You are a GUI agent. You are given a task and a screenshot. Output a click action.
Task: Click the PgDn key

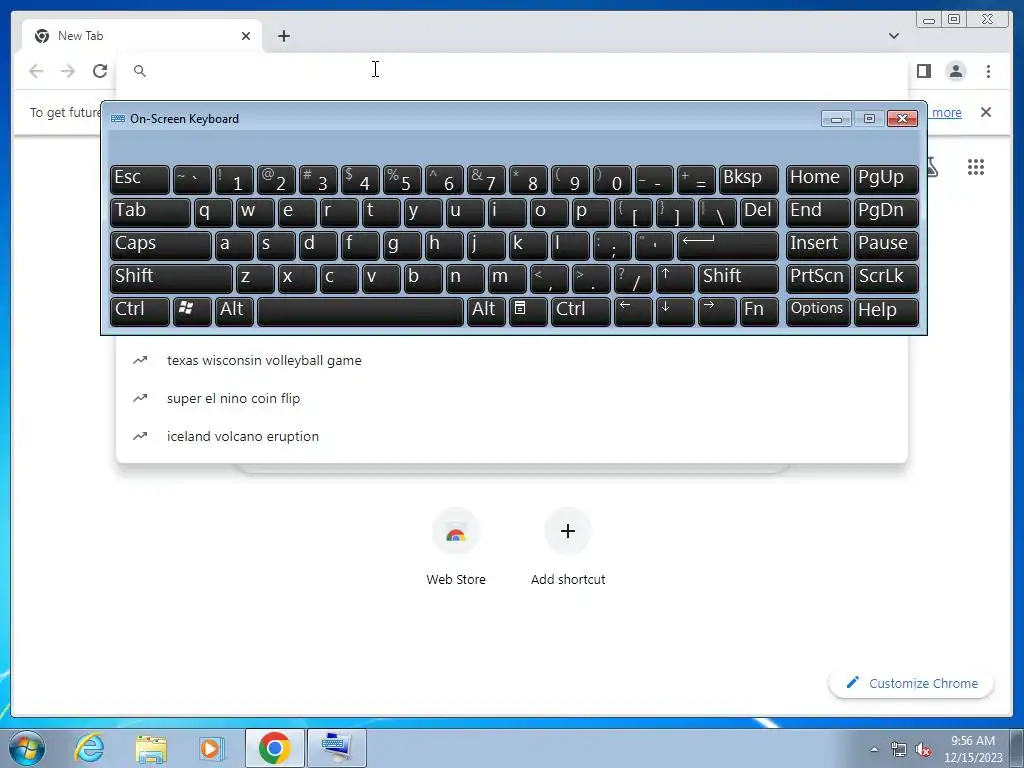tap(886, 212)
